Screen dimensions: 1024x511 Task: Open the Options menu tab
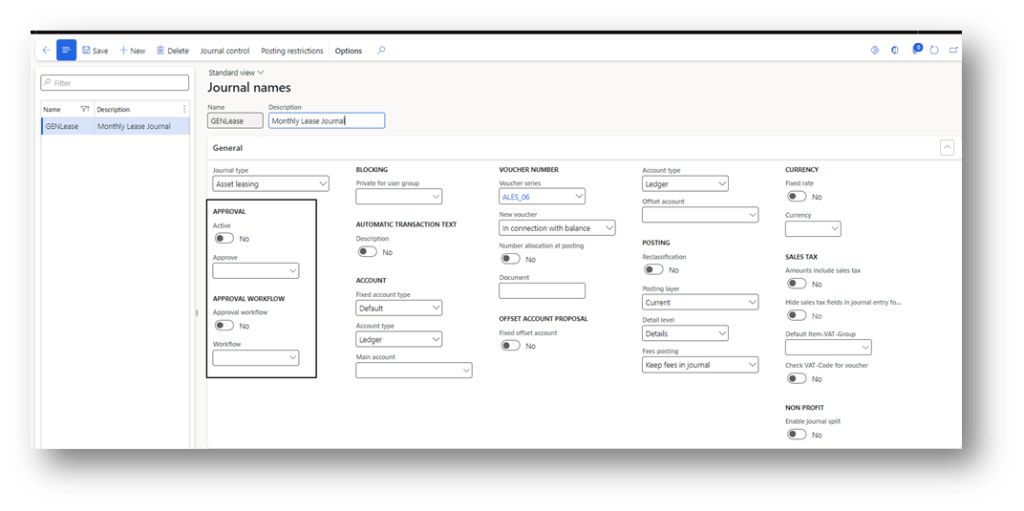click(348, 51)
